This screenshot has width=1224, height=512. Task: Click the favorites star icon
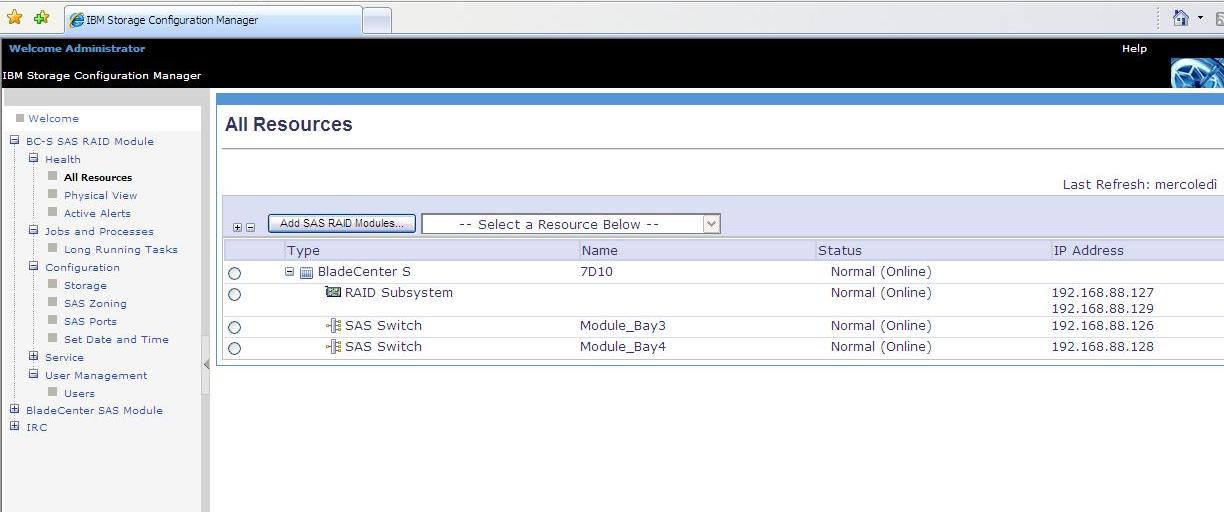[x=15, y=18]
